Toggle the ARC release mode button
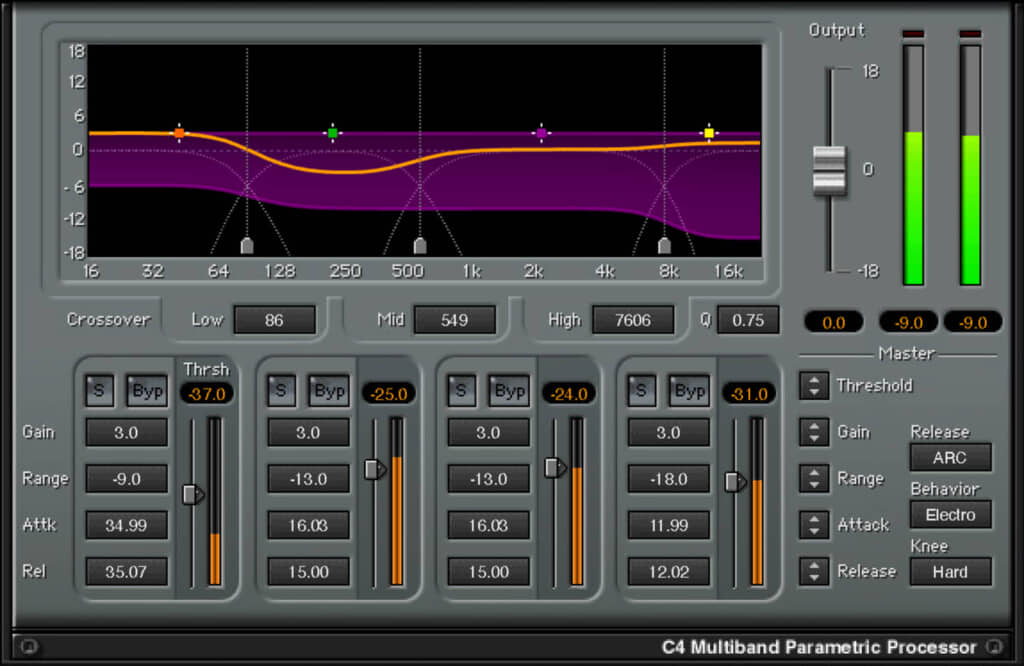The height and width of the screenshot is (666, 1024). coord(950,457)
